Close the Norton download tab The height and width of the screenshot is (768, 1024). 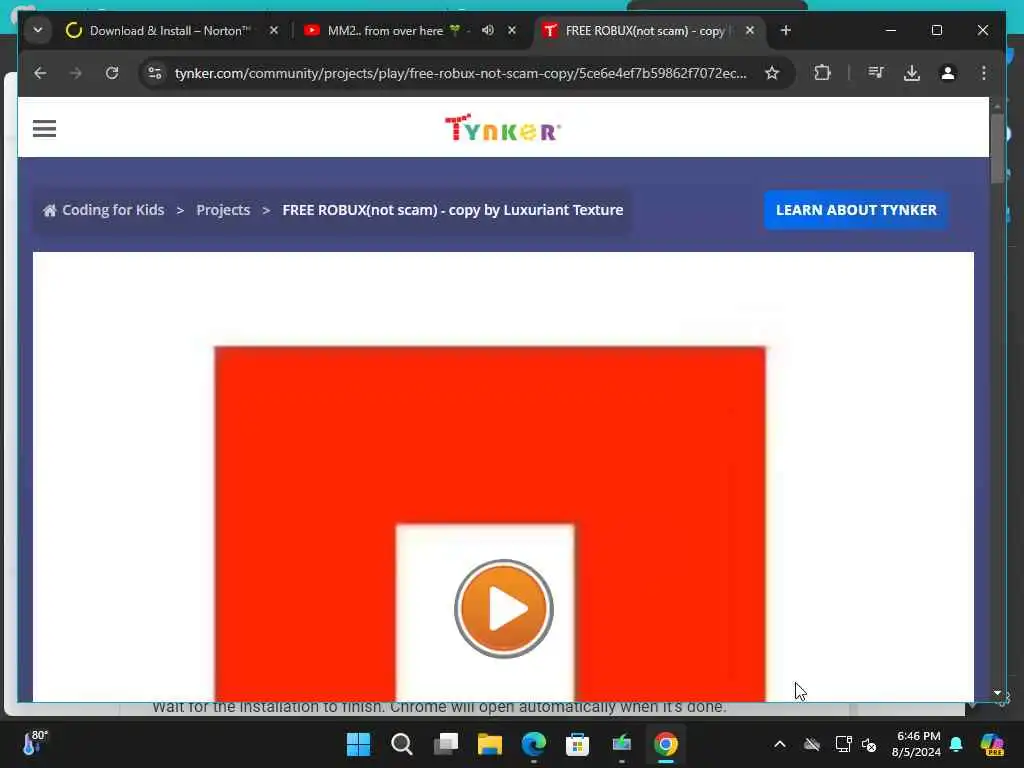tap(274, 30)
